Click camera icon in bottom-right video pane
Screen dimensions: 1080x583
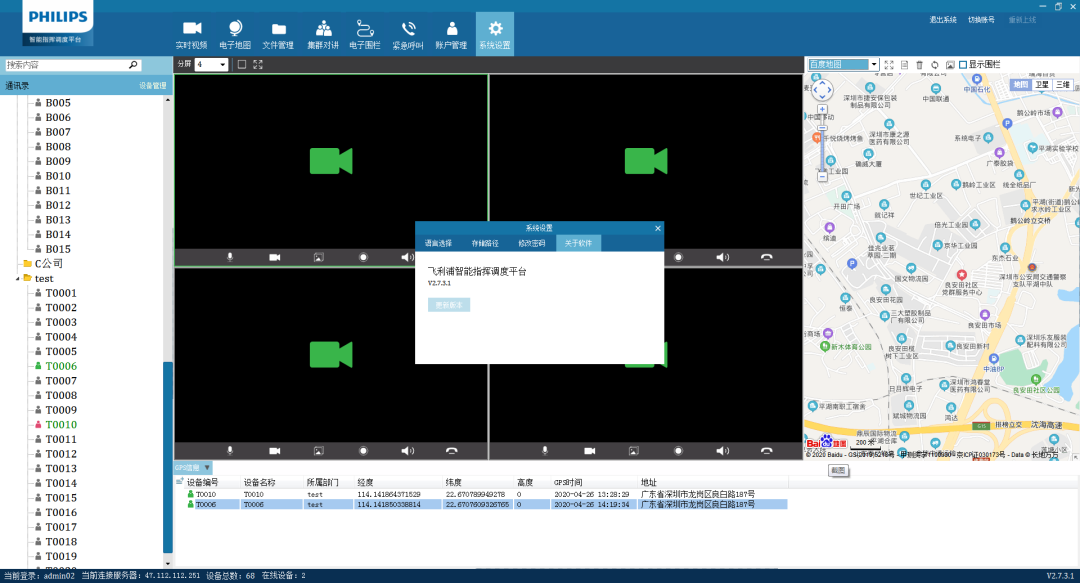[590, 451]
